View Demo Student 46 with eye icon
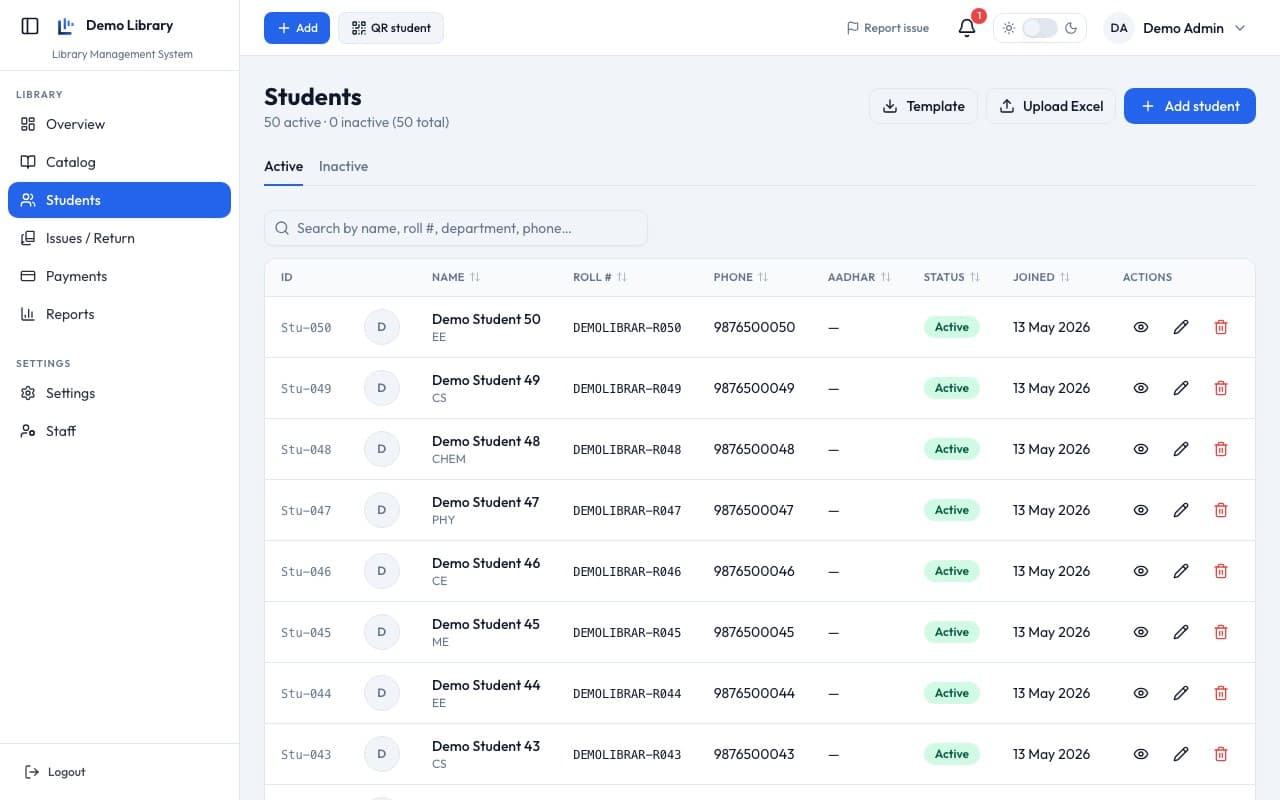Viewport: 1280px width, 800px height. click(1141, 571)
